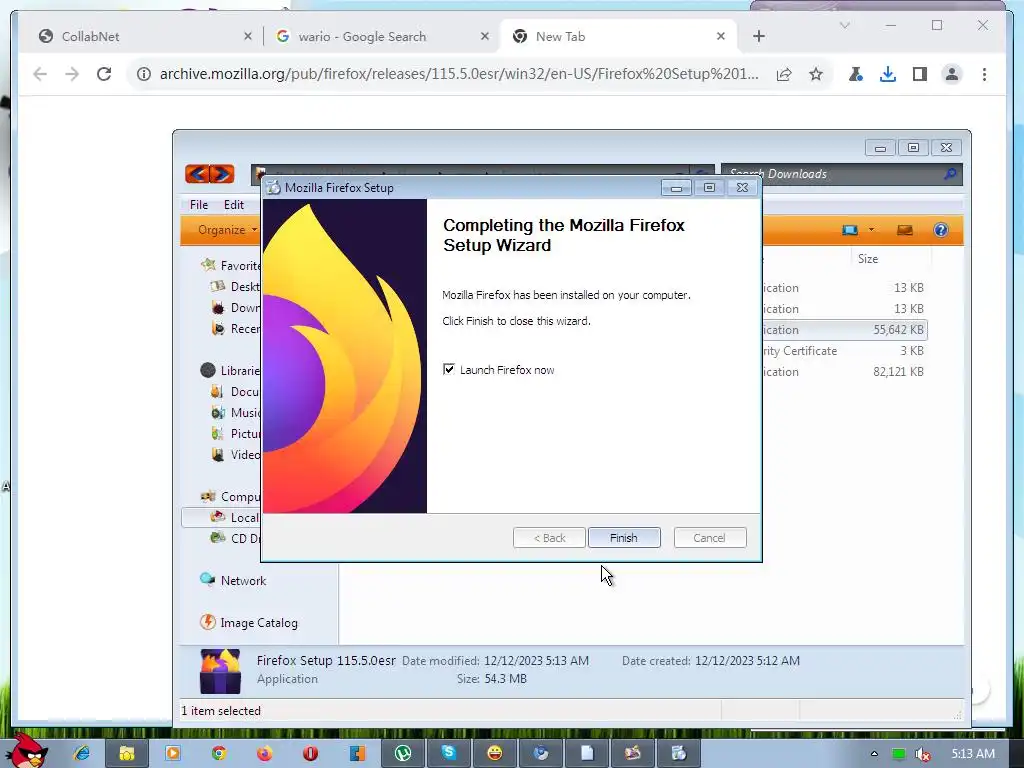Open Chrome downloads icon
This screenshot has height=768, width=1024.
coord(888,74)
